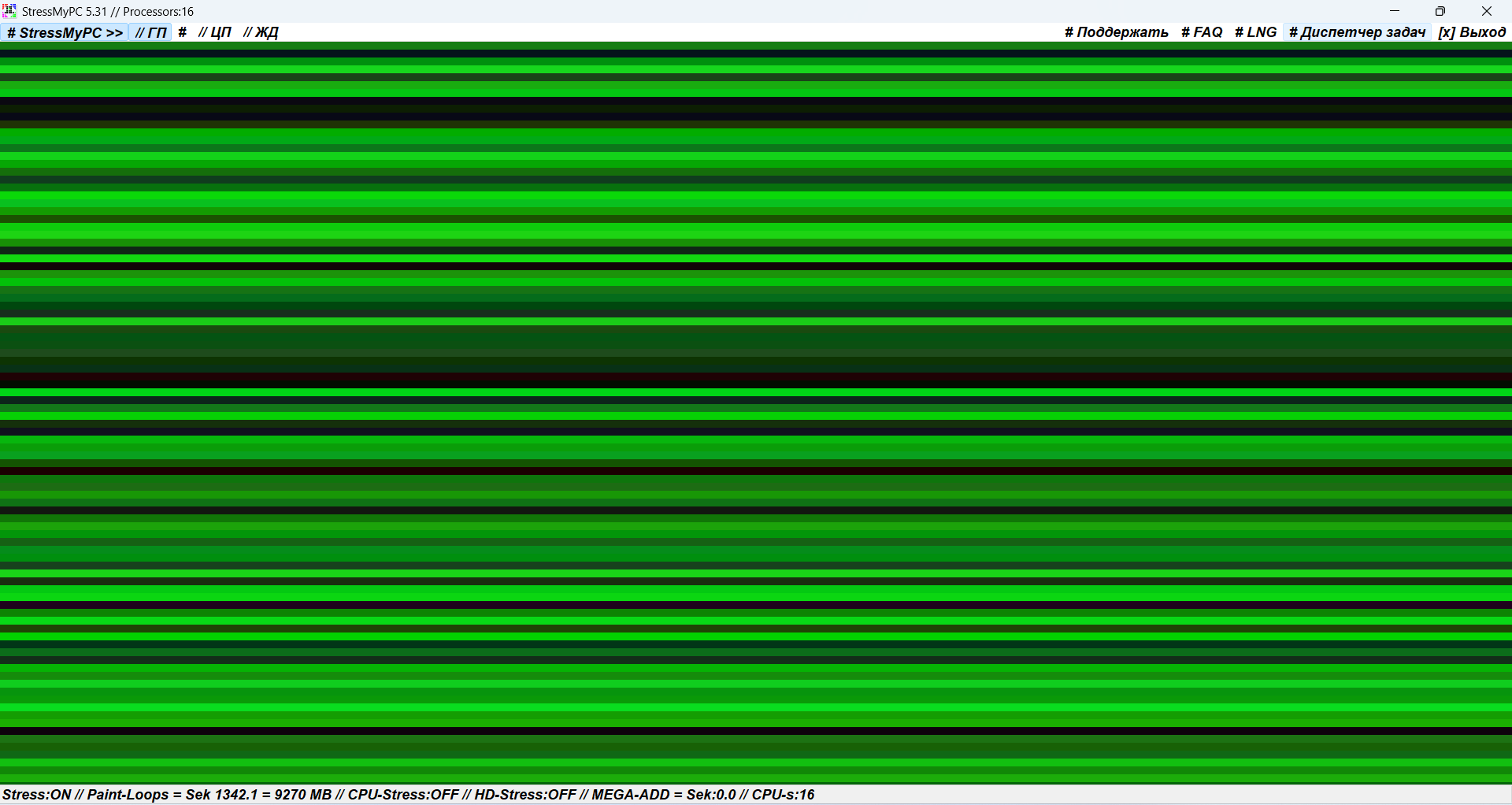Restore down the StressMyPC window

(1440, 11)
